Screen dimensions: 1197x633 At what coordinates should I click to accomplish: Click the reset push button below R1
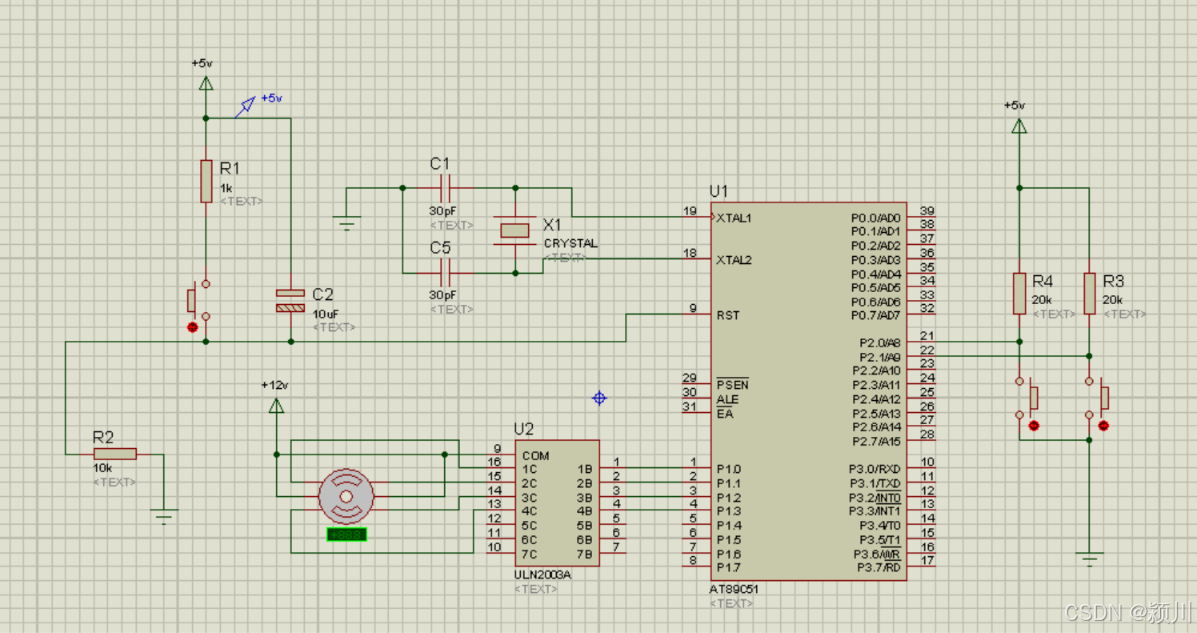(200, 300)
